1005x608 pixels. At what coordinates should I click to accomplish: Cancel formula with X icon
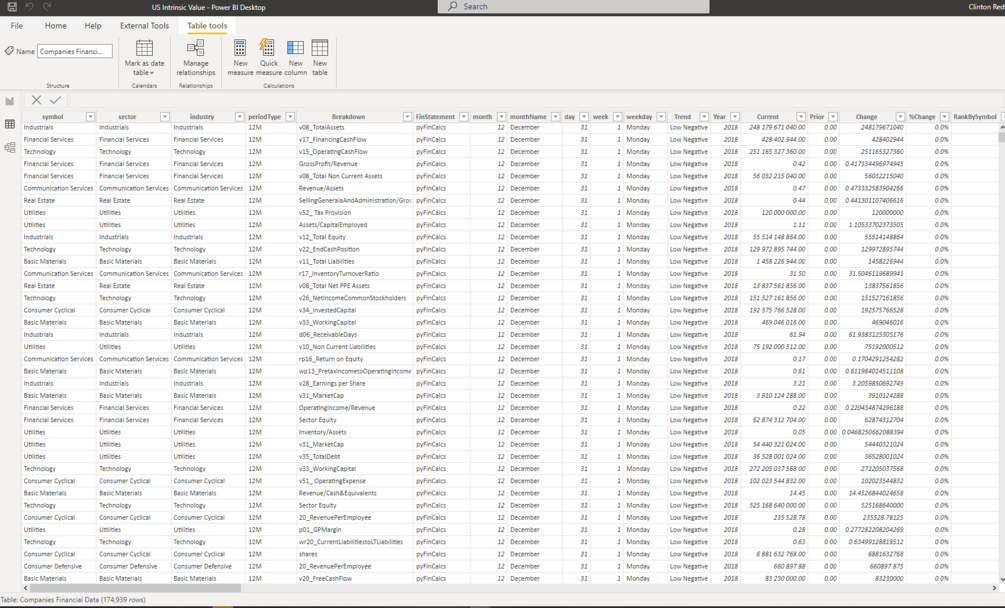tap(37, 99)
